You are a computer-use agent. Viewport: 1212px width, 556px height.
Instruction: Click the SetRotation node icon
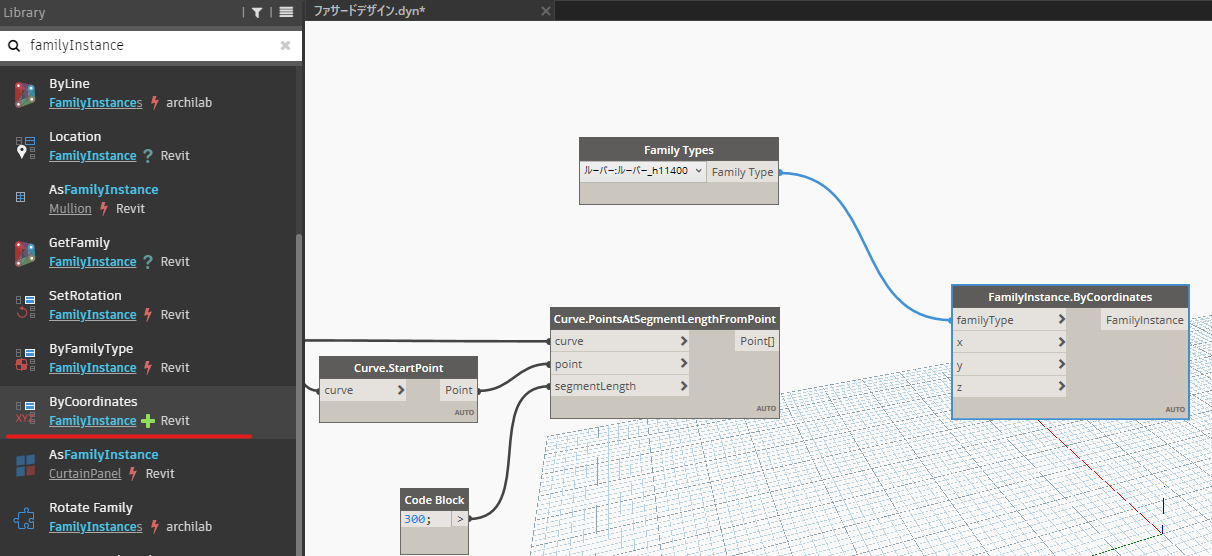coord(25,307)
